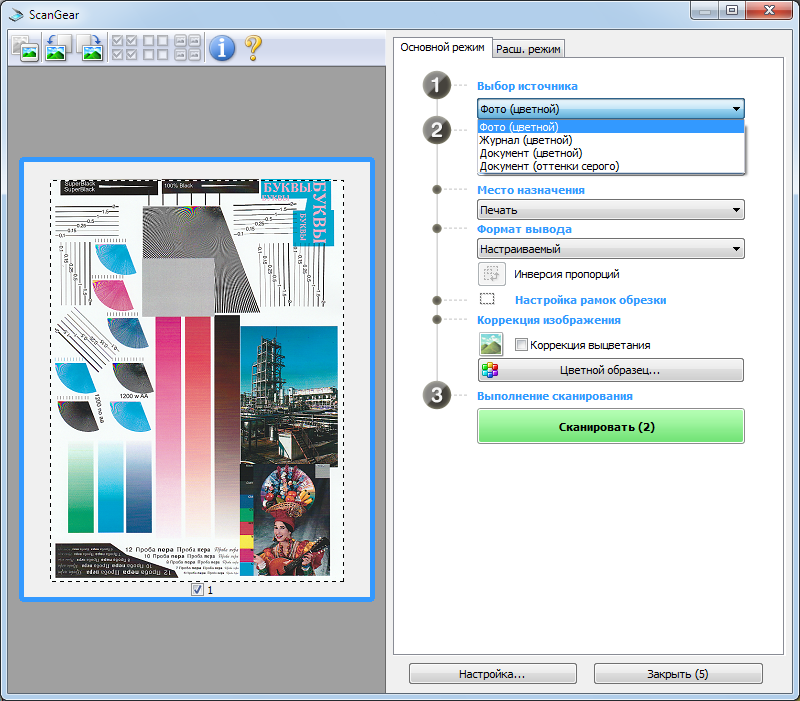Screen dimensions: 800x701
Task: Click the Выполнение сканирования heading
Action: coord(555,396)
